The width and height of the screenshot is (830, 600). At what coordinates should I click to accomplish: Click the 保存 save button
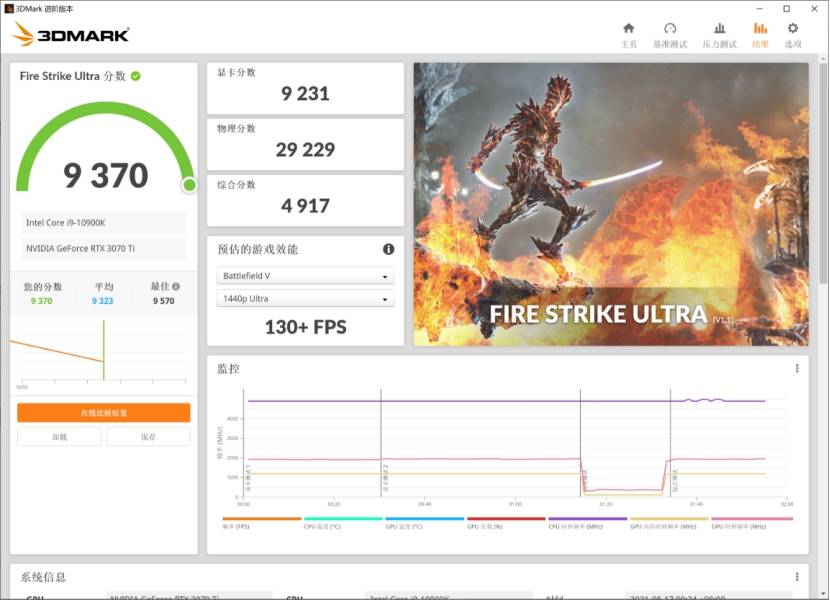[x=148, y=437]
